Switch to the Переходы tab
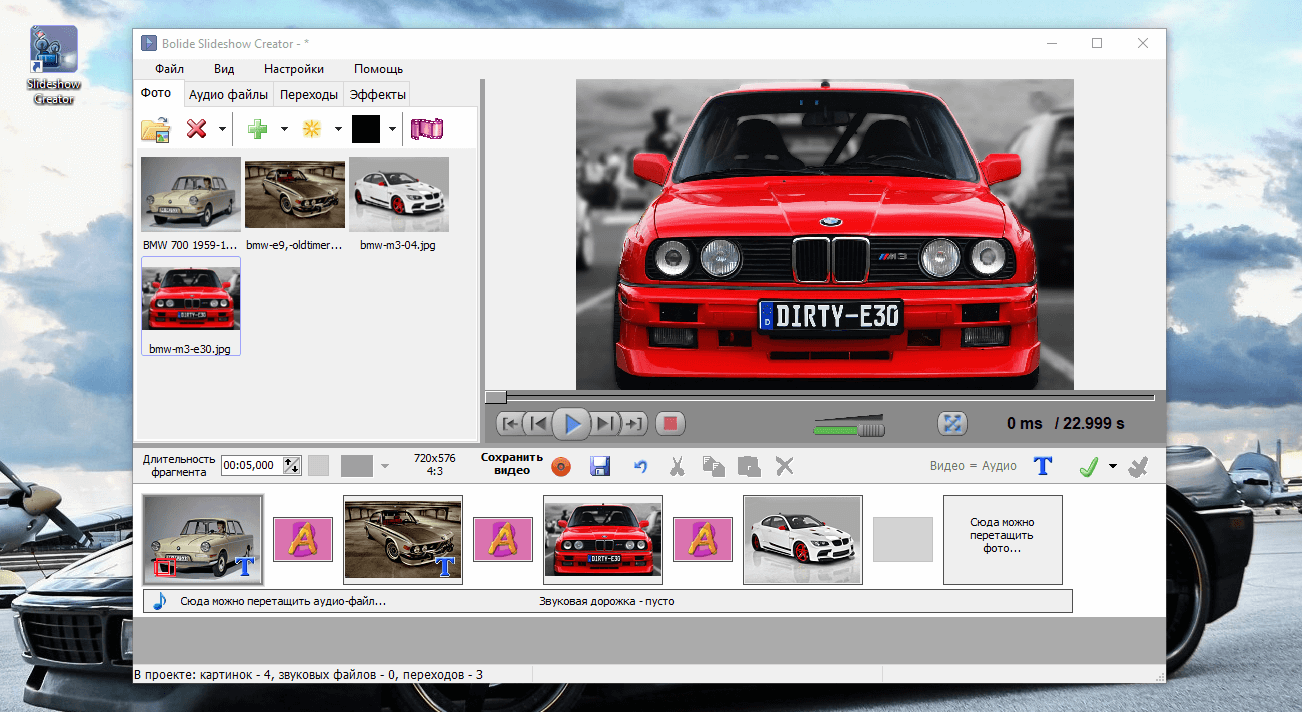Viewport: 1302px width, 712px height. pos(308,95)
